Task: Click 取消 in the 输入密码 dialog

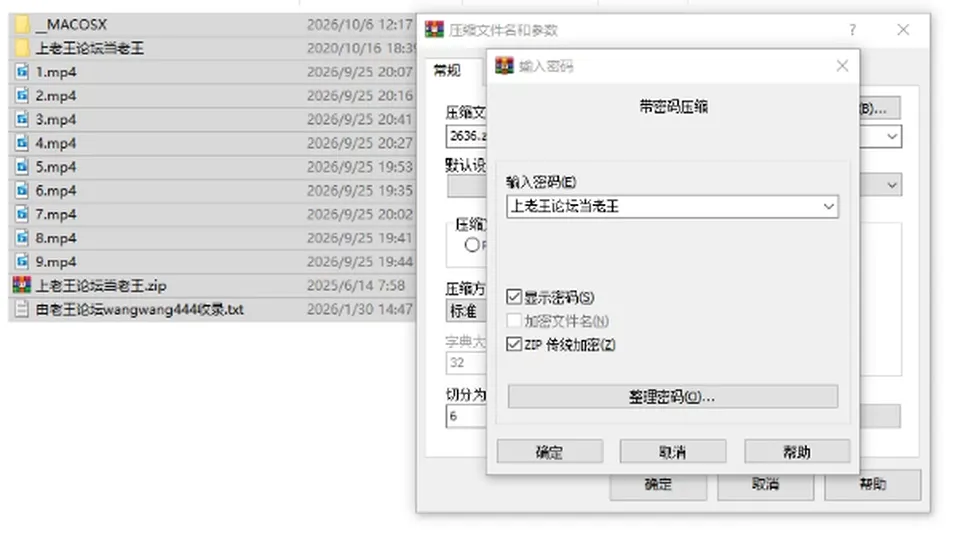Action: coord(673,452)
